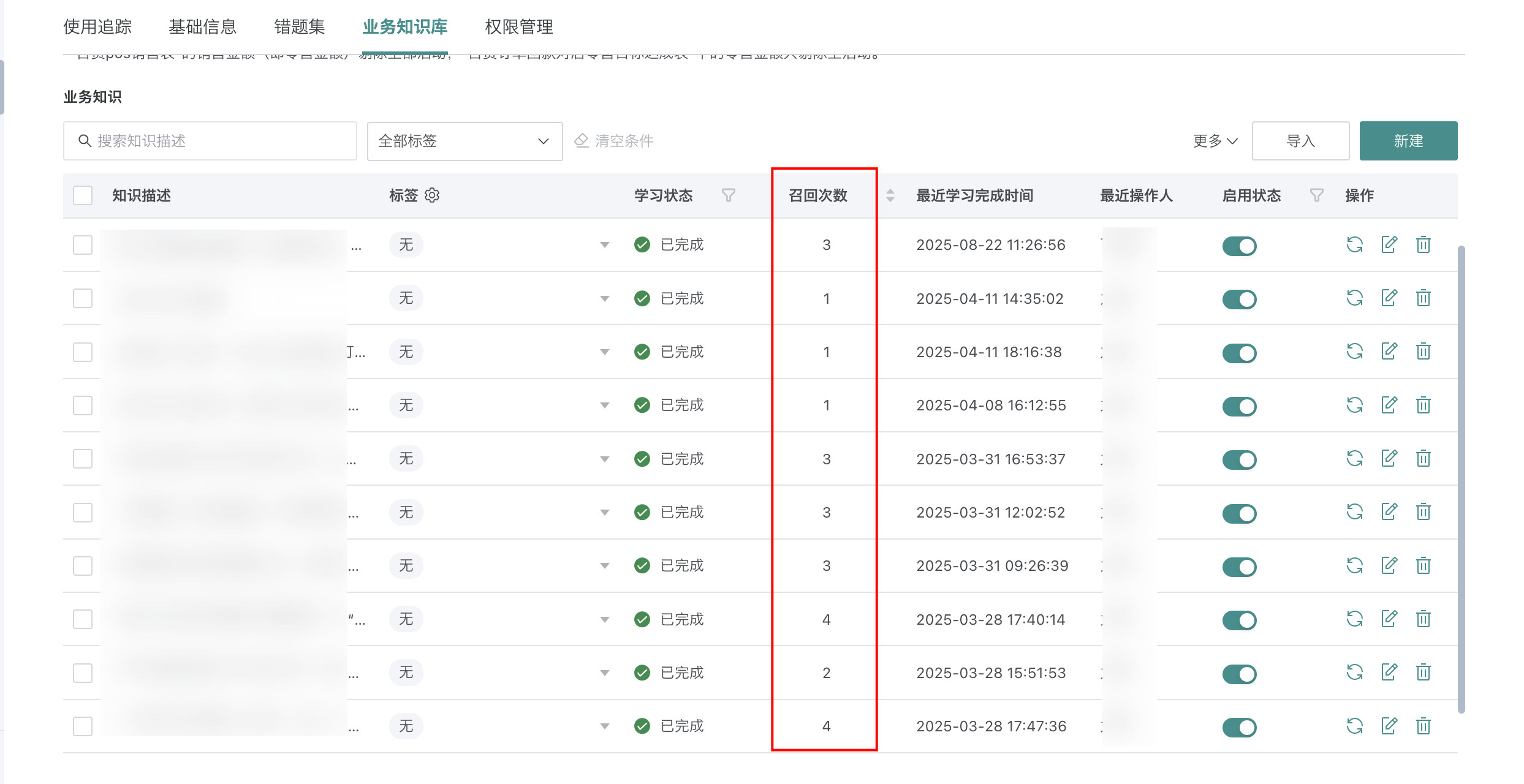Edit the row dated 2025-04-11 14:35:02
Viewport: 1524px width, 784px height.
point(1389,298)
